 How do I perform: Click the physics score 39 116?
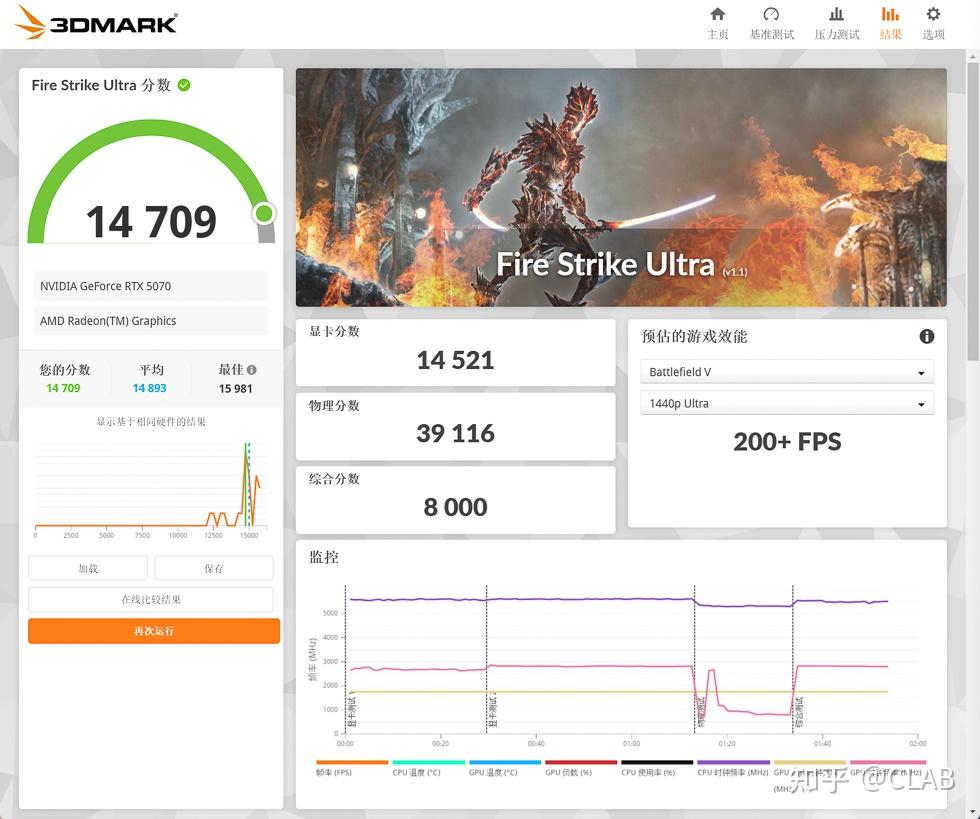pyautogui.click(x=455, y=433)
